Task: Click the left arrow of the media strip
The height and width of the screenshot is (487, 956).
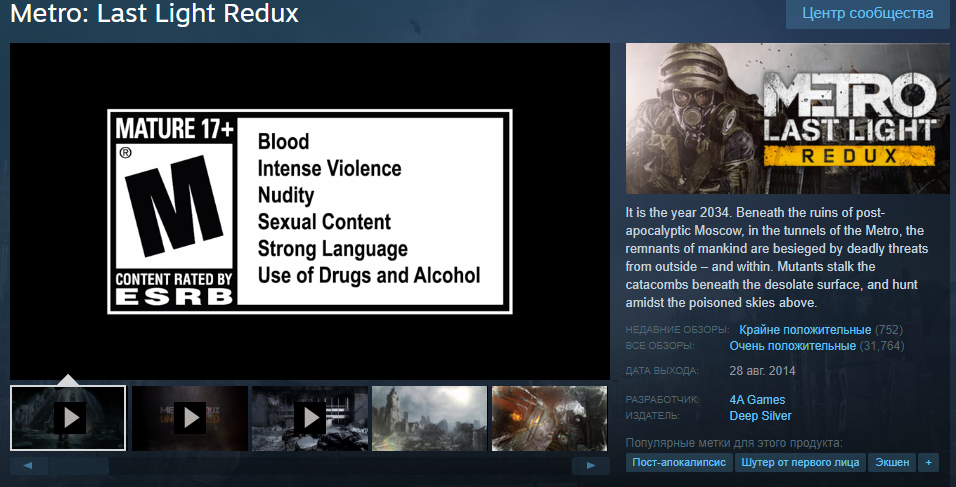Action: click(28, 466)
